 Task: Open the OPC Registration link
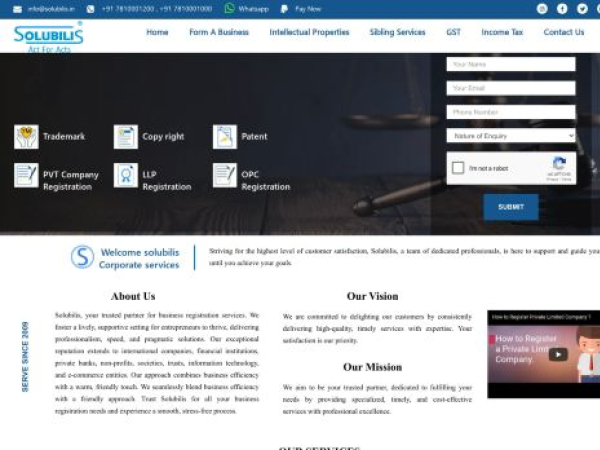click(x=266, y=181)
